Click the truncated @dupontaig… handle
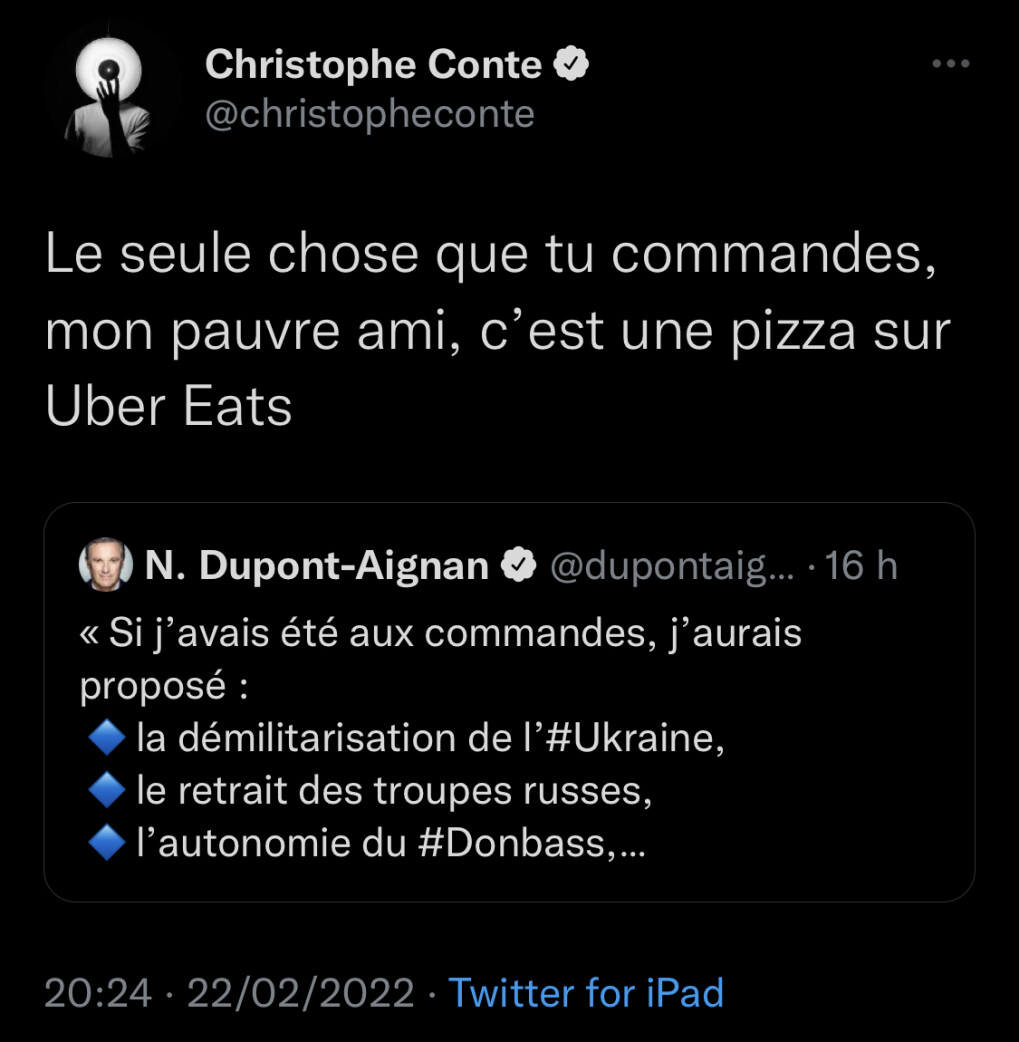Viewport: 1019px width, 1042px height. pyautogui.click(x=672, y=567)
